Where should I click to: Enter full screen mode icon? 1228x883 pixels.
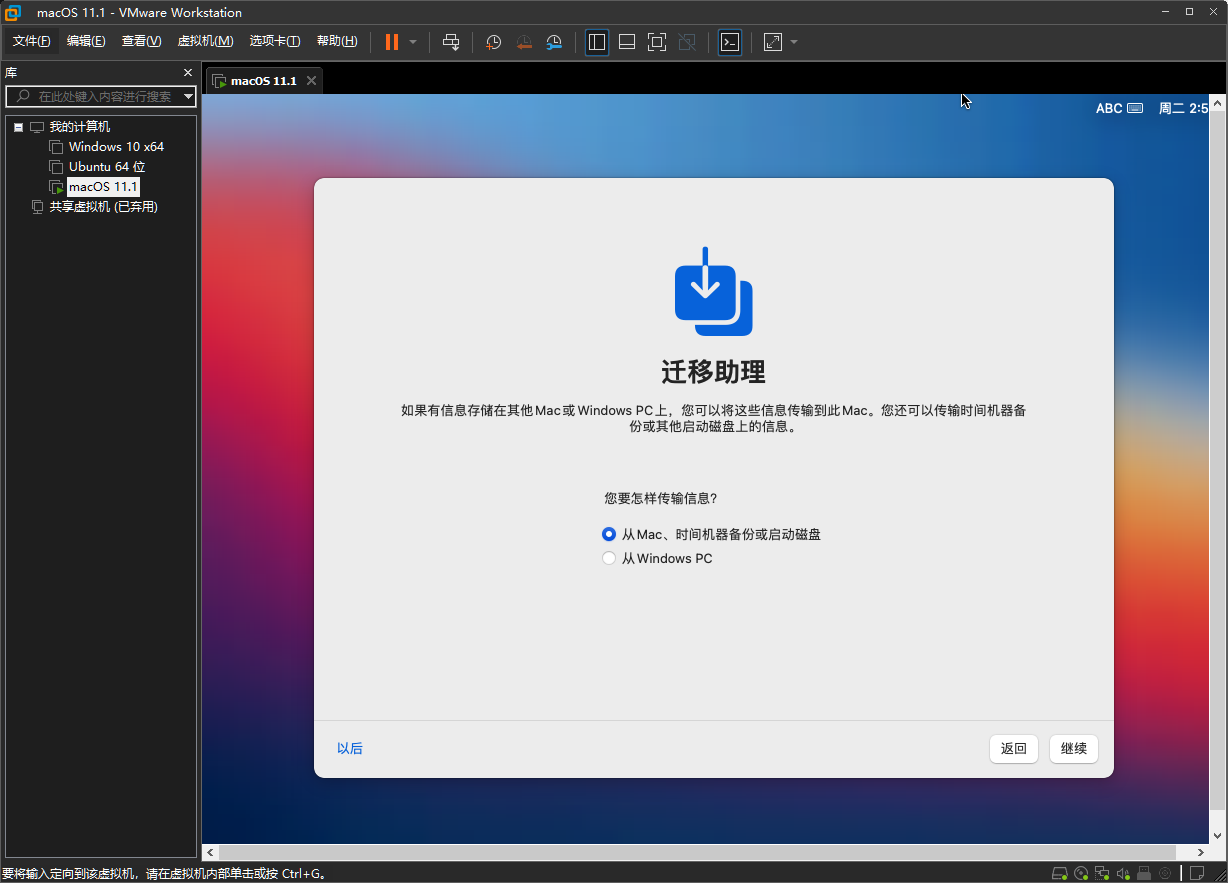coord(657,42)
